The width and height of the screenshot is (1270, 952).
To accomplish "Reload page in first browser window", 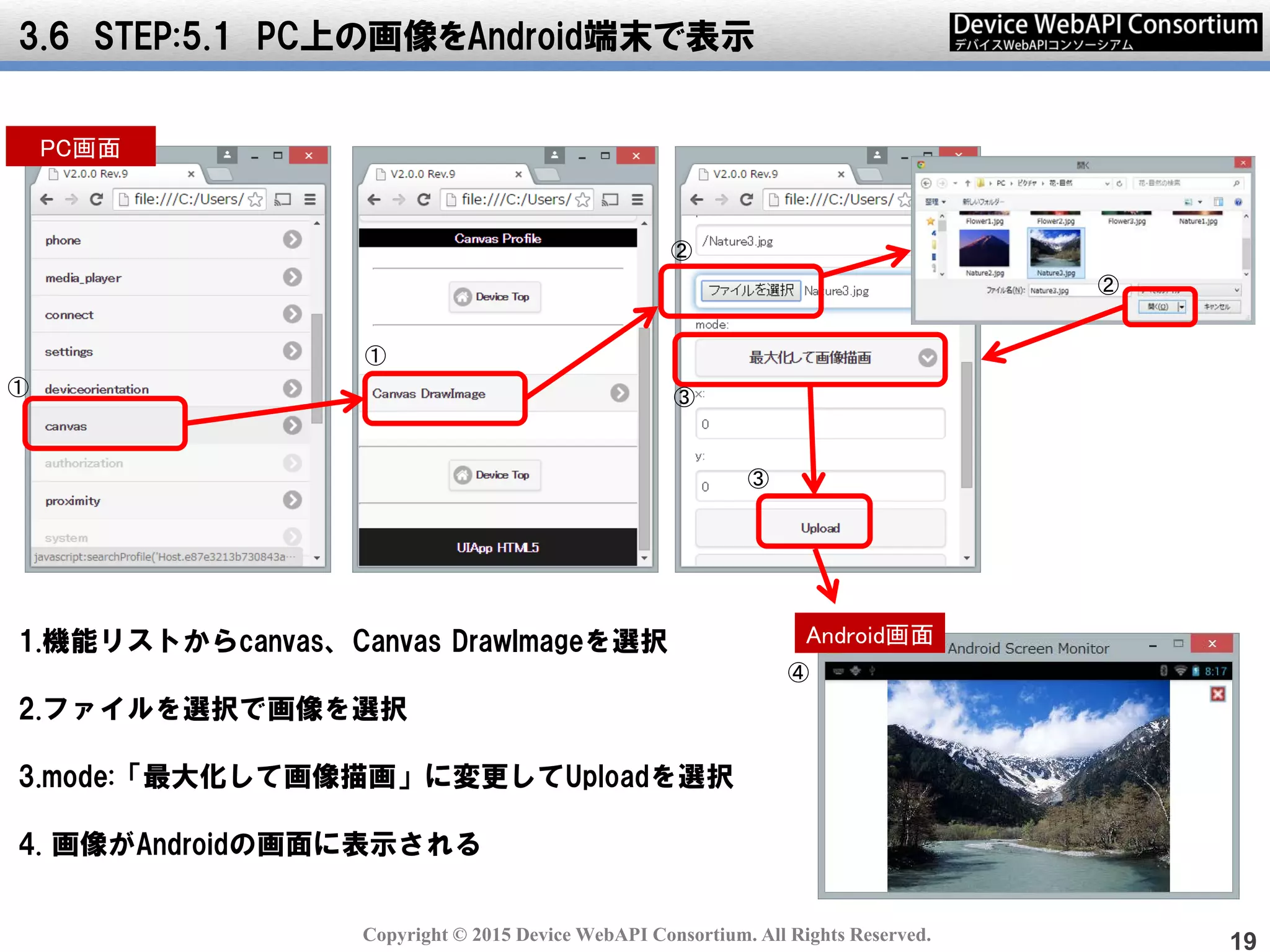I will point(96,200).
